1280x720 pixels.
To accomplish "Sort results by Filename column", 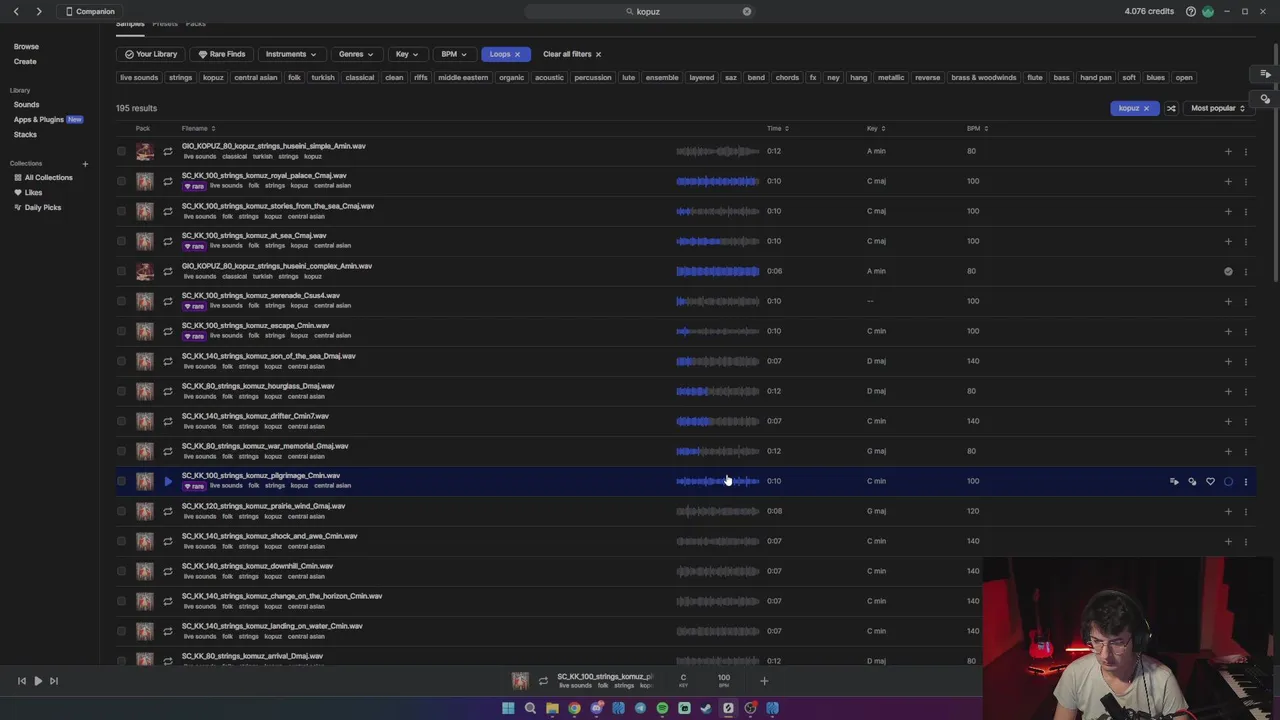I will 198,128.
